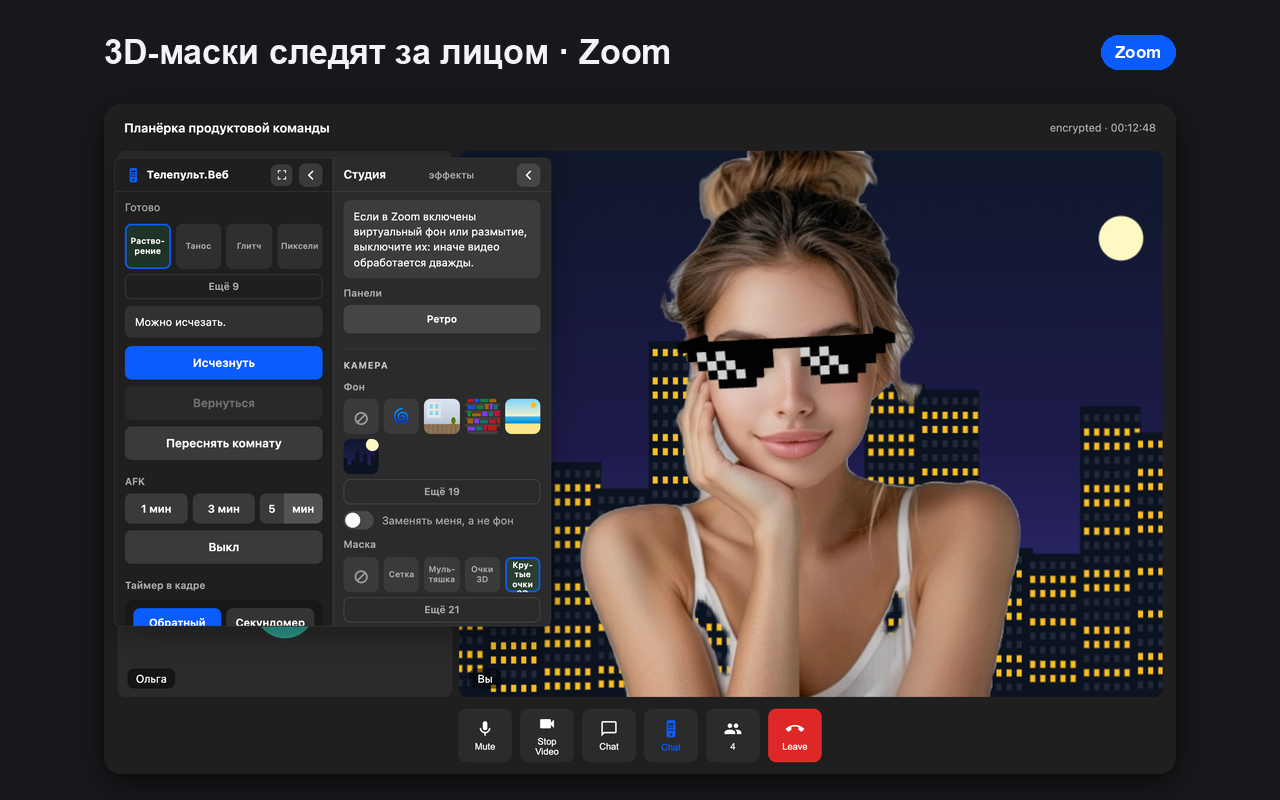Select the Растворение disappear effect
The width and height of the screenshot is (1280, 800).
pos(148,246)
